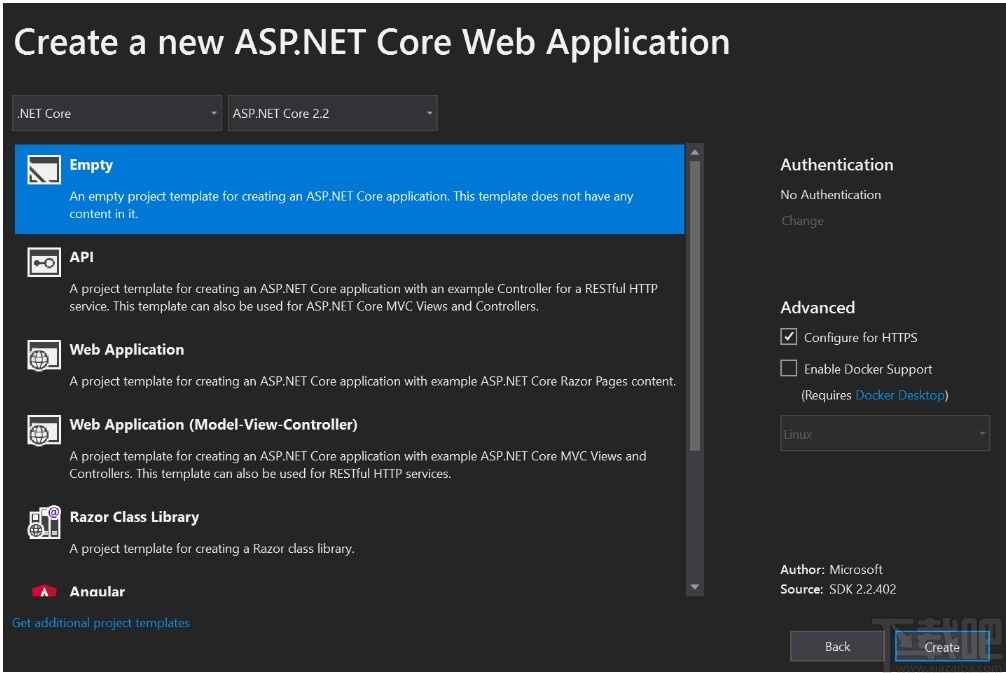Click the Razor Class Library icon
The image size is (1006, 673).
[x=43, y=521]
